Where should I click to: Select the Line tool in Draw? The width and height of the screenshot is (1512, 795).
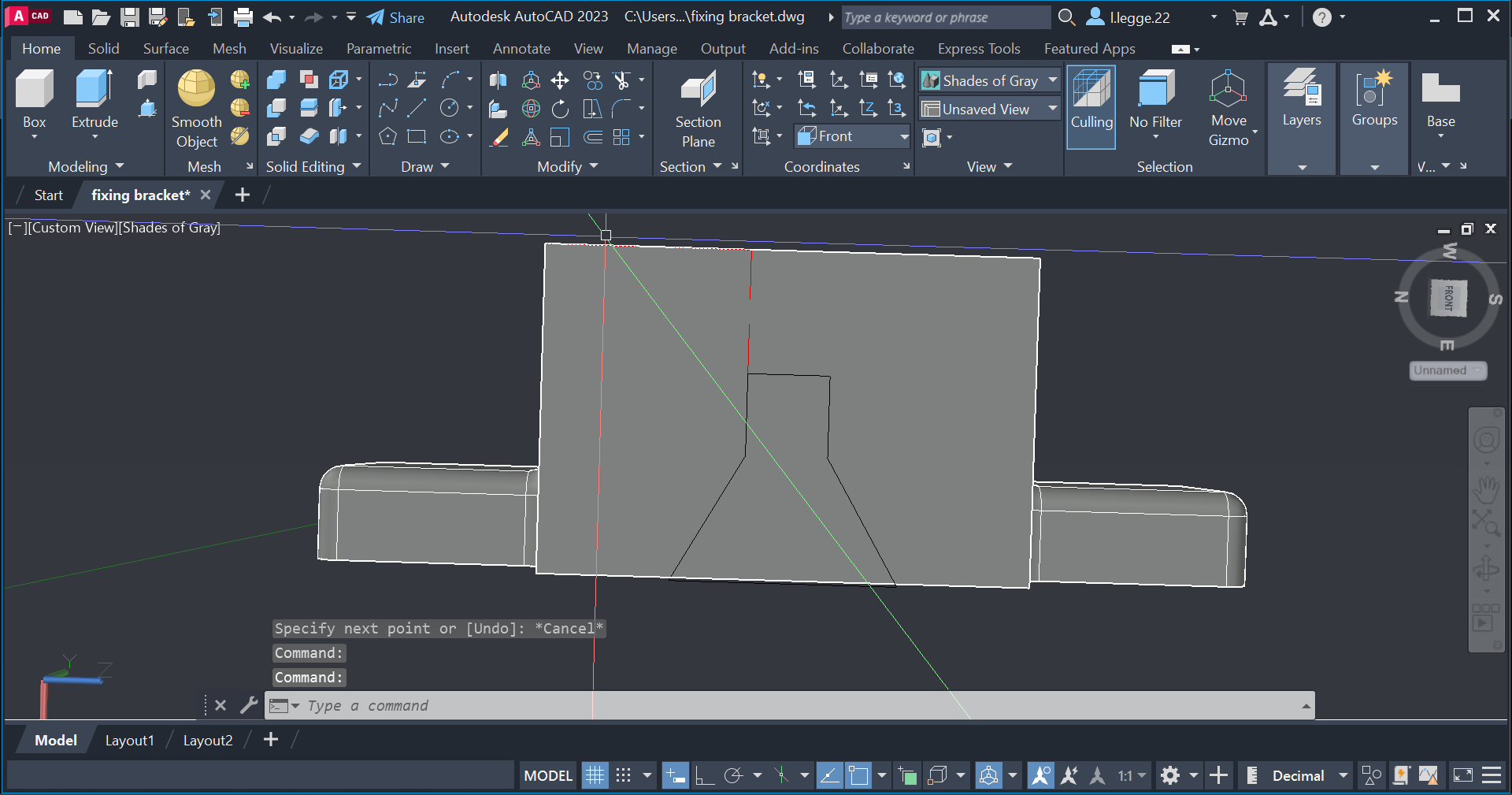[x=417, y=109]
